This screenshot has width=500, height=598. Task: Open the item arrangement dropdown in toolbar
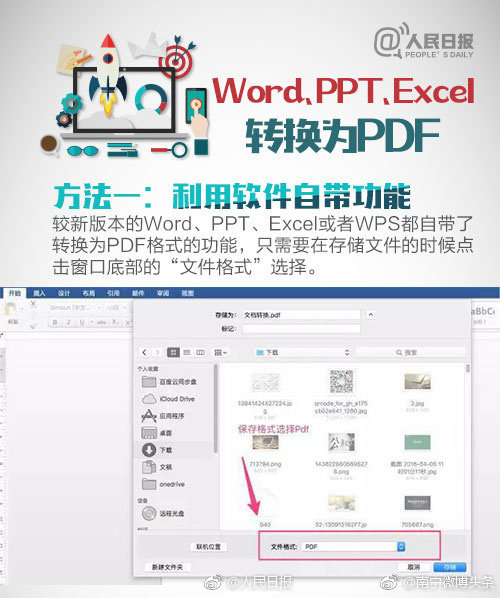220,352
